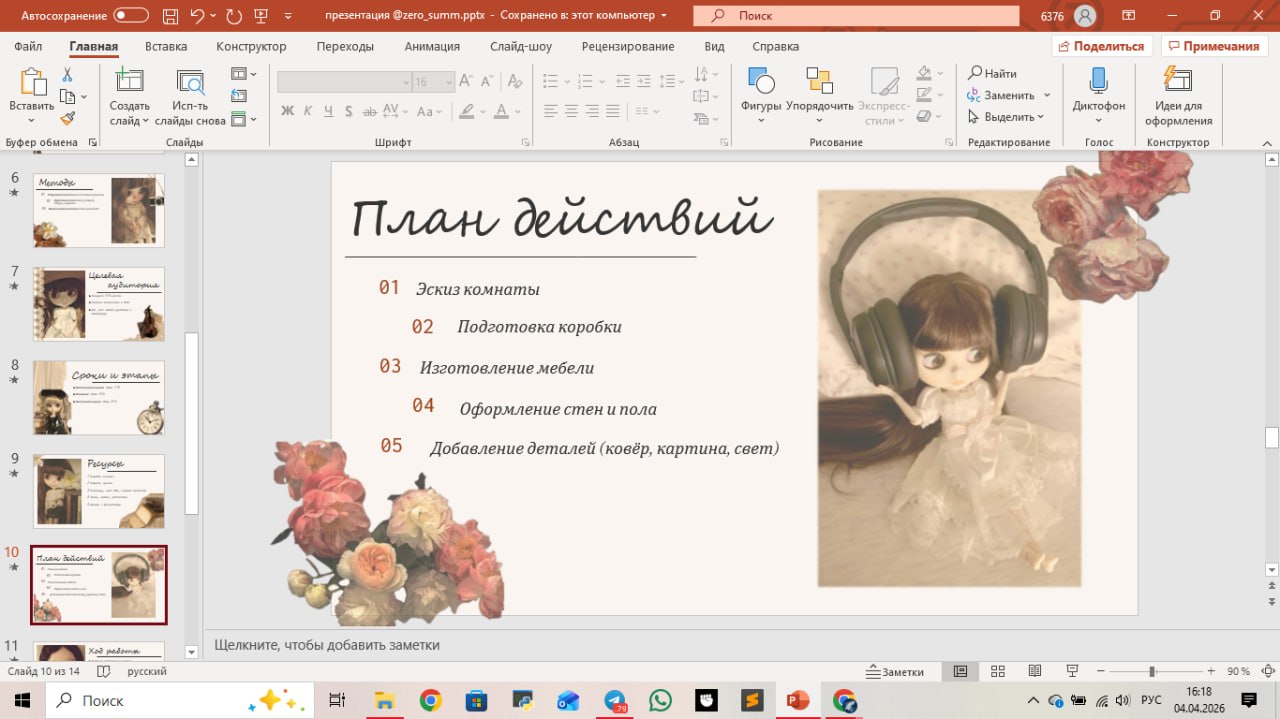This screenshot has width=1280, height=719.
Task: Click the center align paragraph icon
Action: [571, 111]
